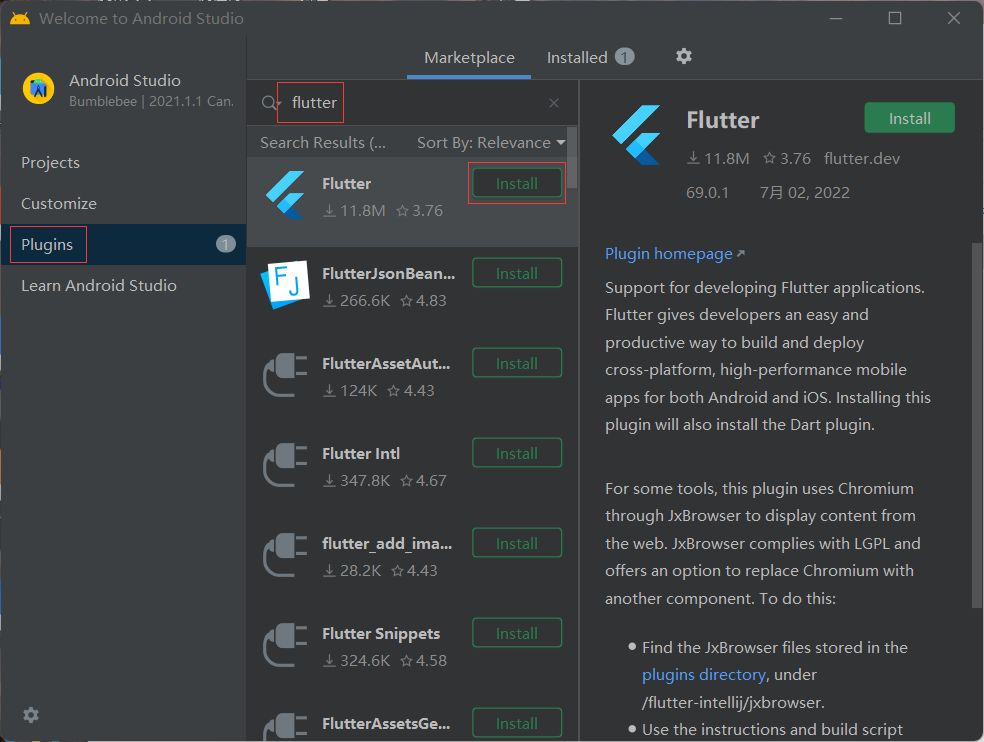Image resolution: width=984 pixels, height=742 pixels.
Task: Click the search results list scrollbar
Action: [572, 157]
